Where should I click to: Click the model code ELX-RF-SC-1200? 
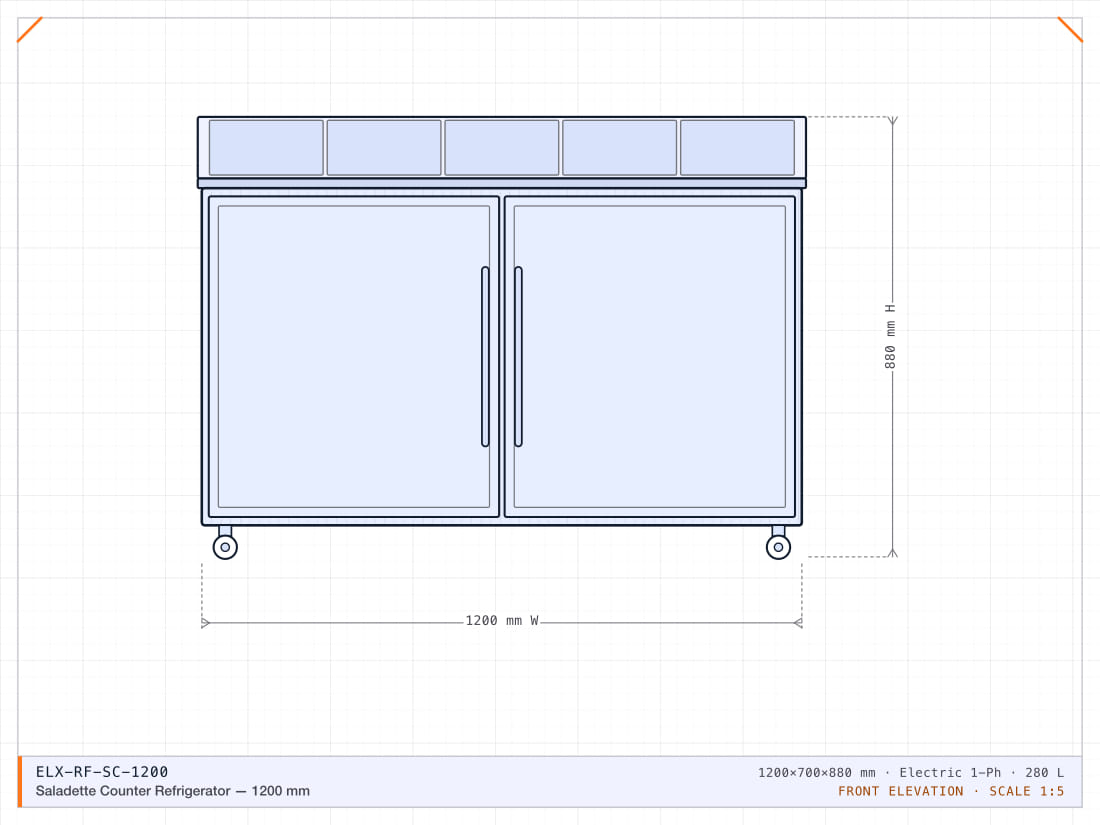102,772
